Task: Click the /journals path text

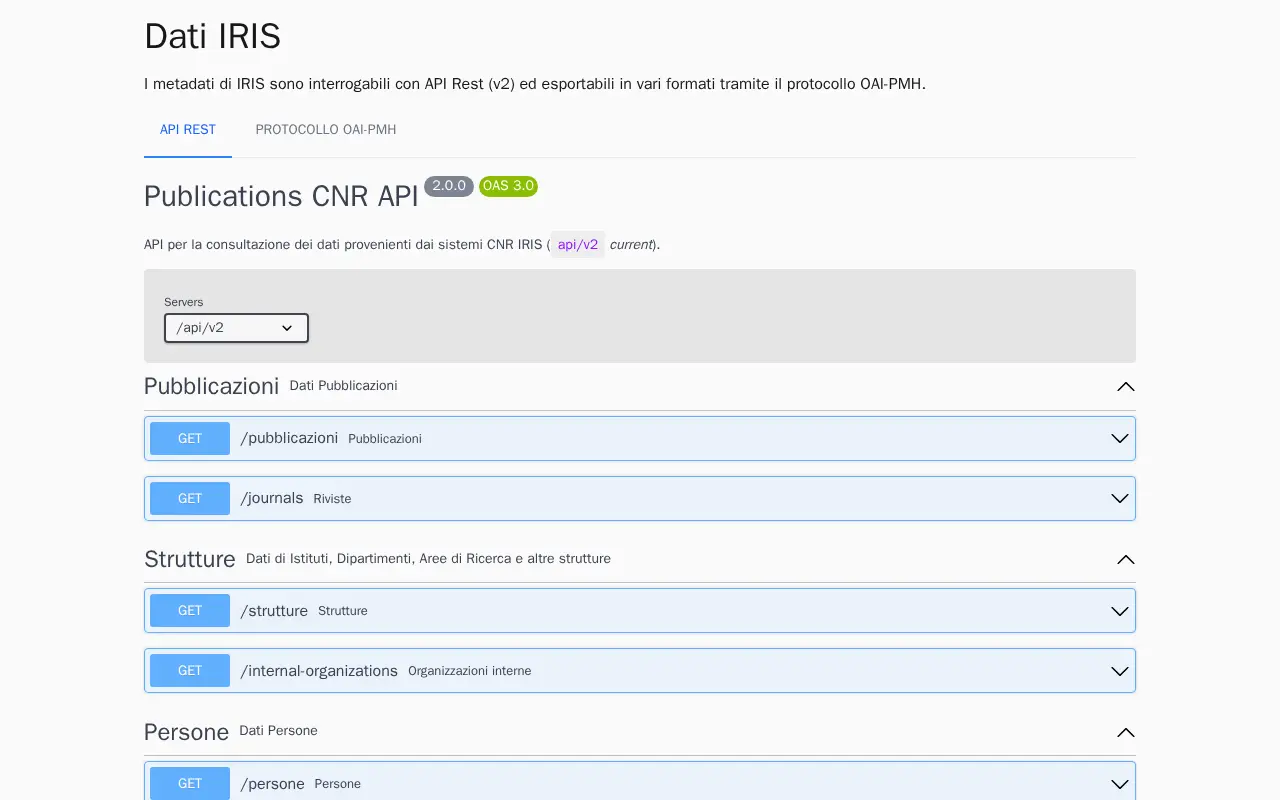Action: coord(272,498)
